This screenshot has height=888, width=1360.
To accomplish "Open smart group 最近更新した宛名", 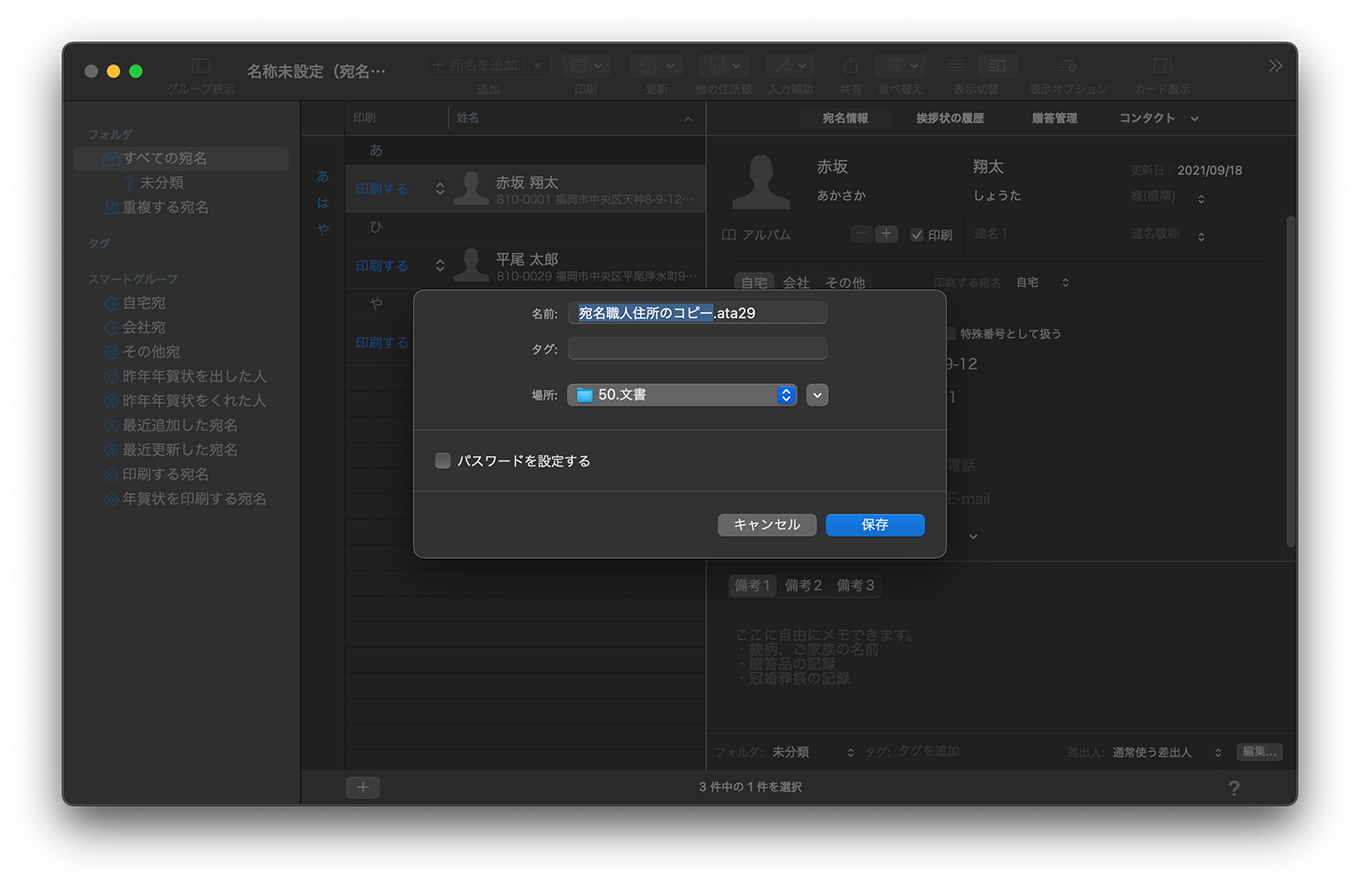I will (x=171, y=449).
